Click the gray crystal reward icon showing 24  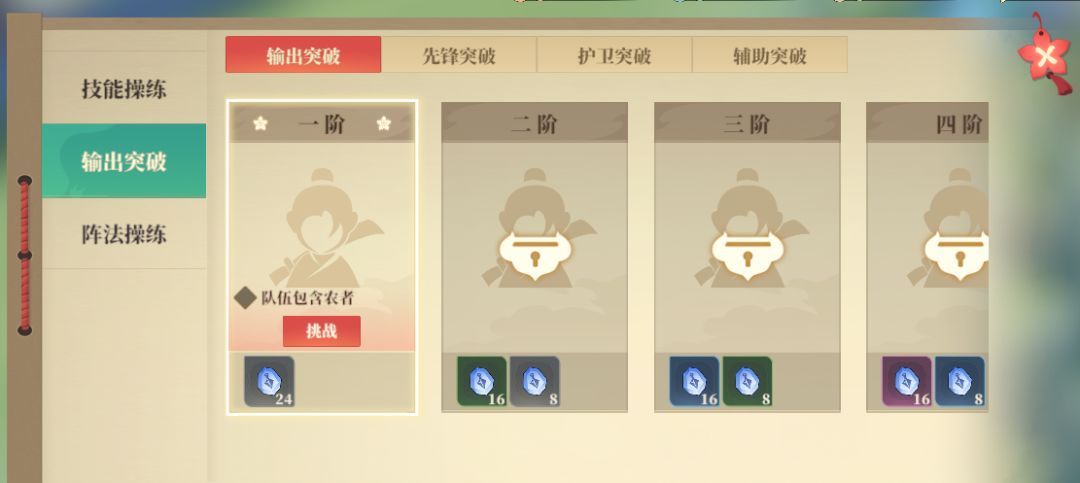click(x=269, y=381)
